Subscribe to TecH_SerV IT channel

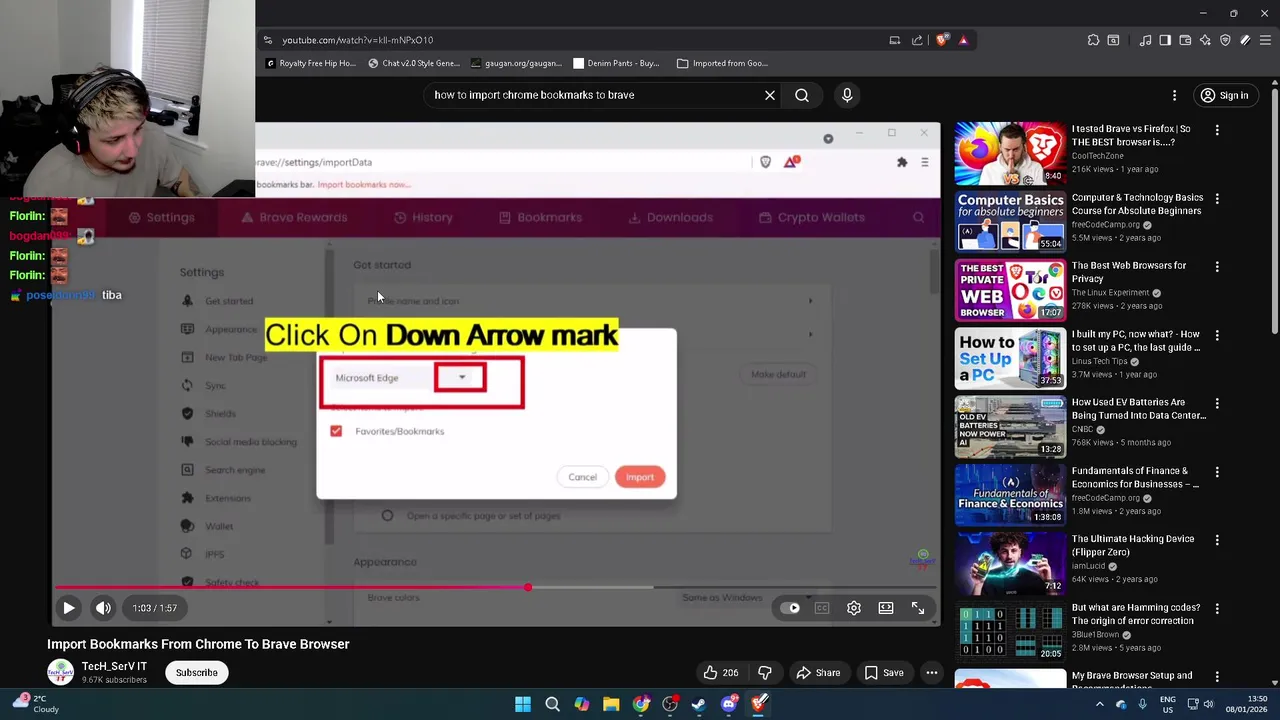point(196,673)
